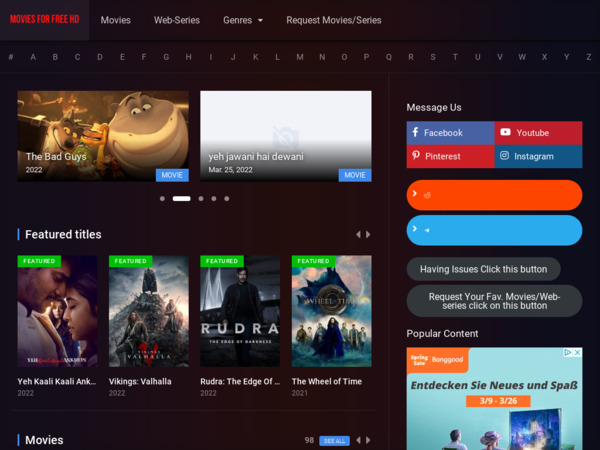Click See All in Movies section
600x450 pixels.
[x=334, y=440]
